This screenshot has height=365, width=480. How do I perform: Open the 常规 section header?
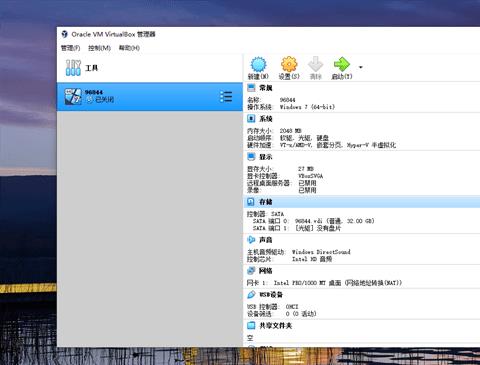266,88
